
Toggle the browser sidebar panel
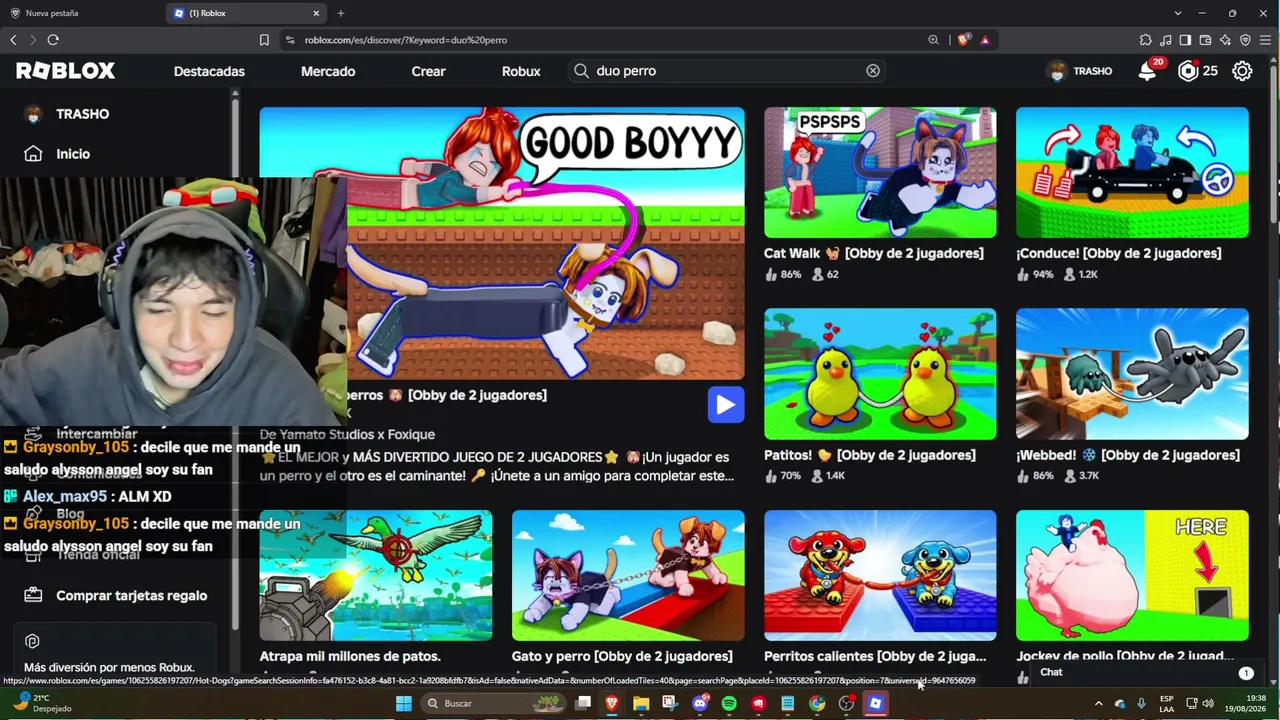pos(1185,40)
